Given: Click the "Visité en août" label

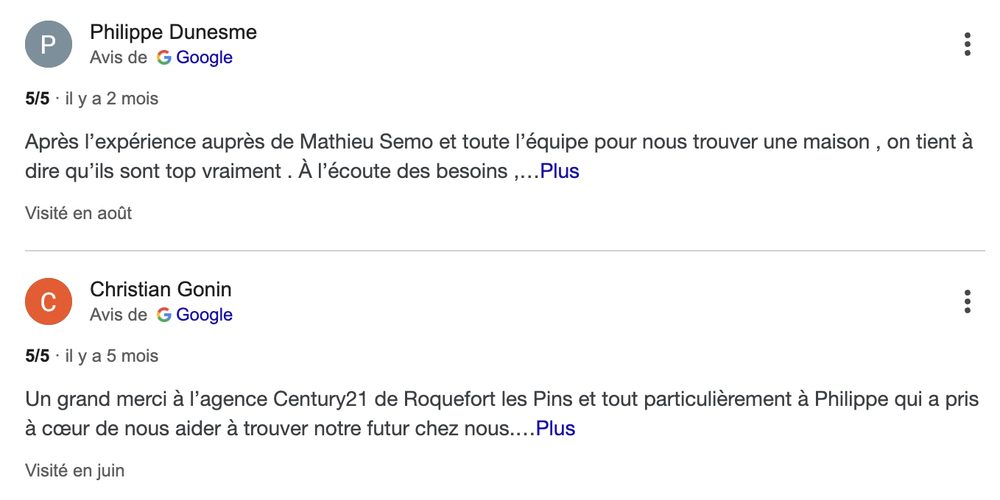Looking at the screenshot, I should point(78,213).
